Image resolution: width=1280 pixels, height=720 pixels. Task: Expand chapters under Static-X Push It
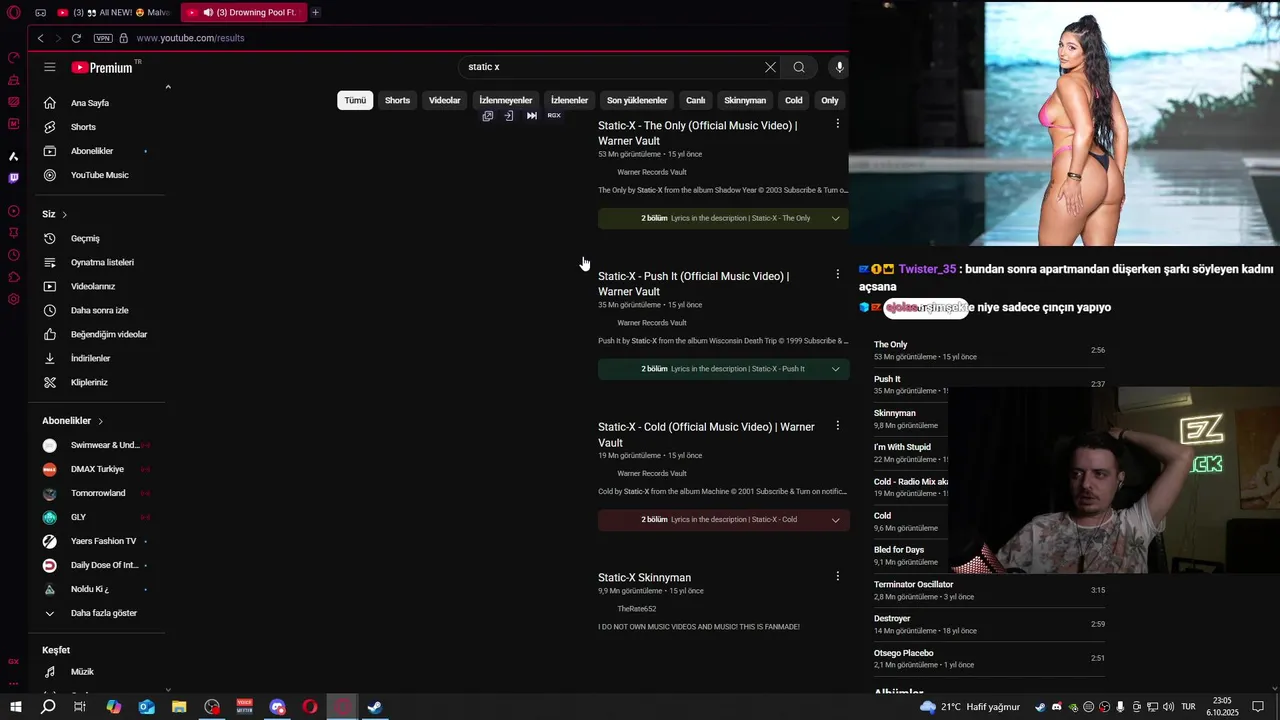836,369
